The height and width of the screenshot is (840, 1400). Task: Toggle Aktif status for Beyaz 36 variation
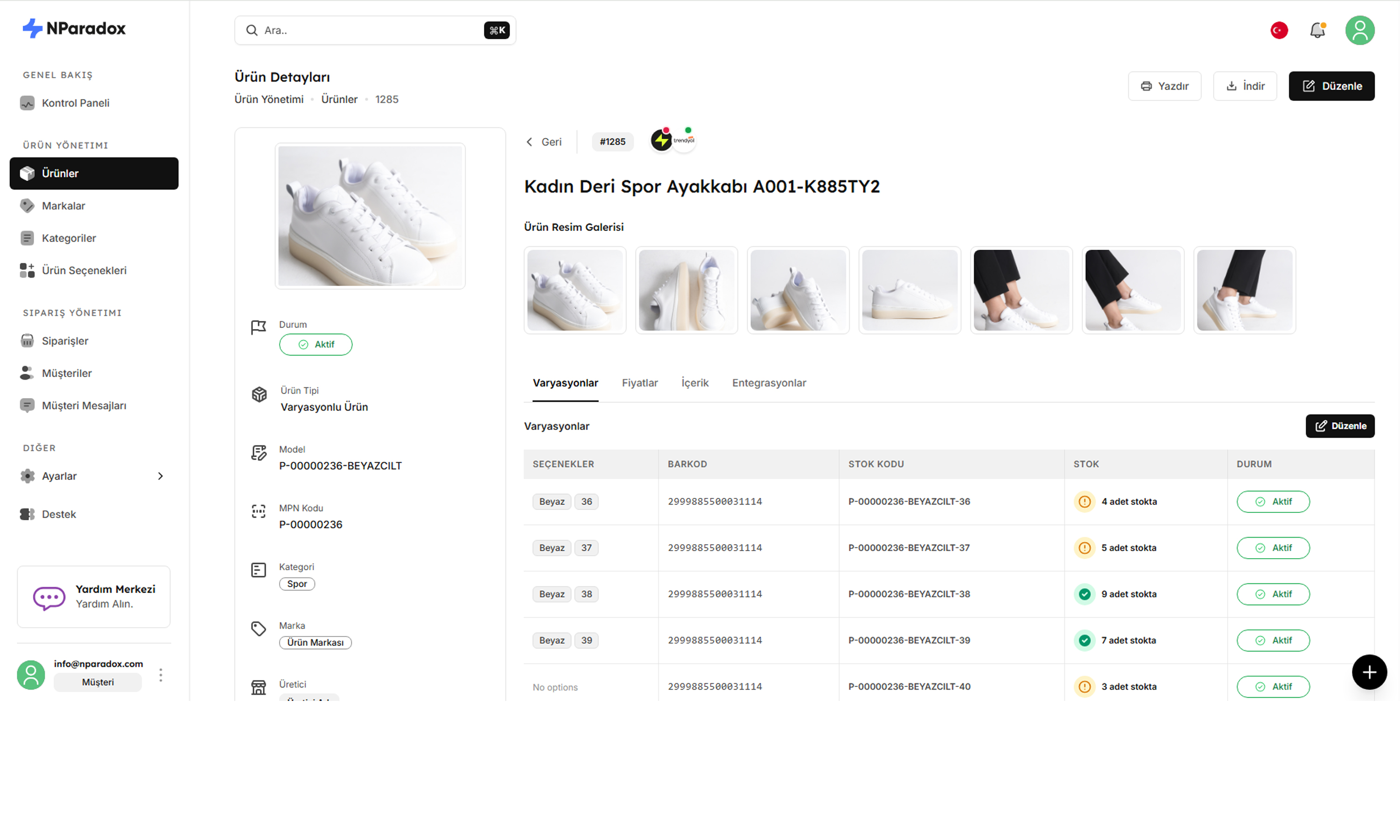pos(1273,502)
